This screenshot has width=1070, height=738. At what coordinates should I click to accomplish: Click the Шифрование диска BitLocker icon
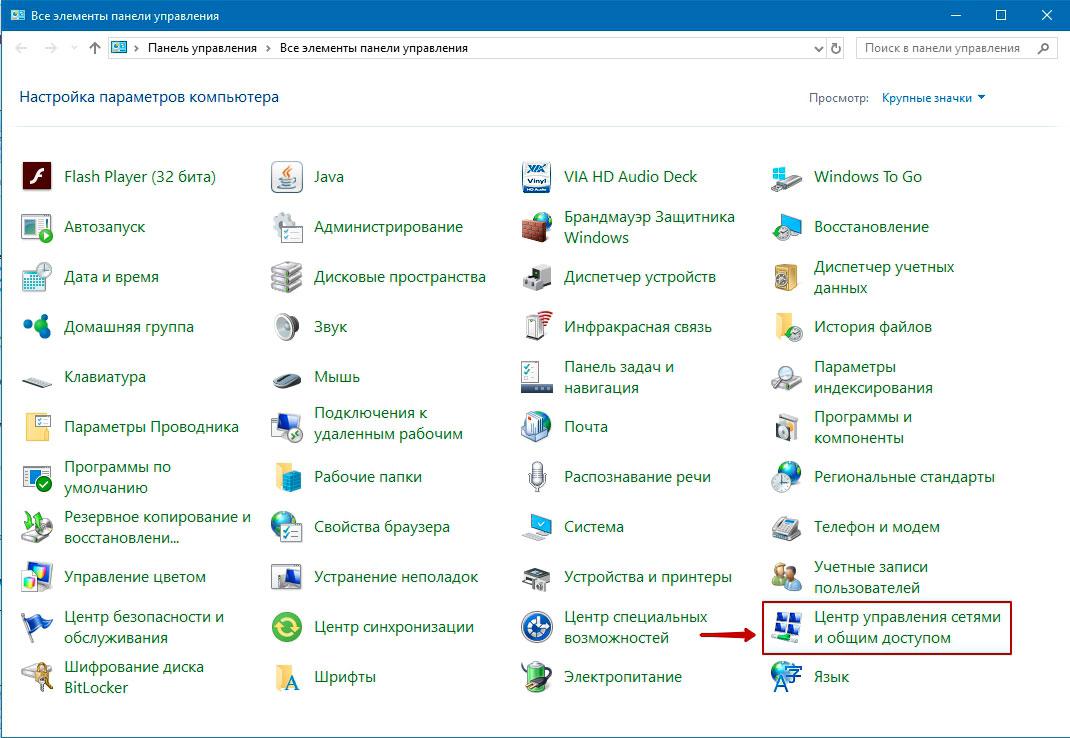coord(37,677)
